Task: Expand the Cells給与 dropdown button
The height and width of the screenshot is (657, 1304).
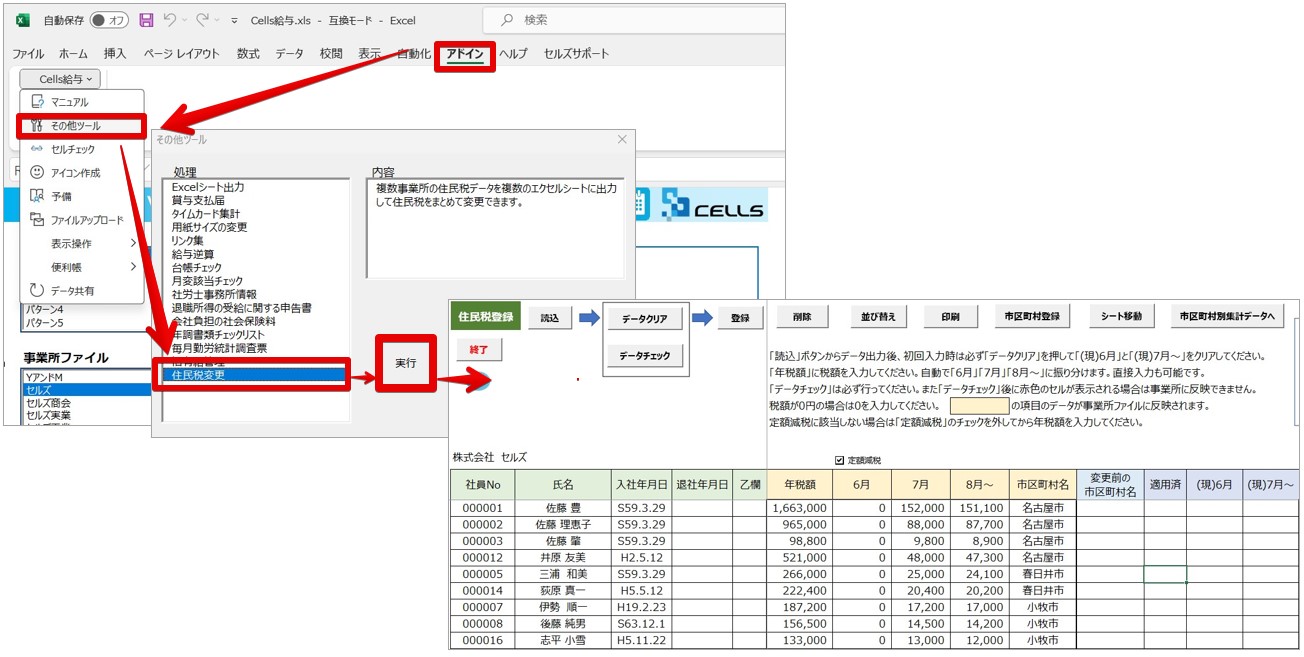Action: 60,79
